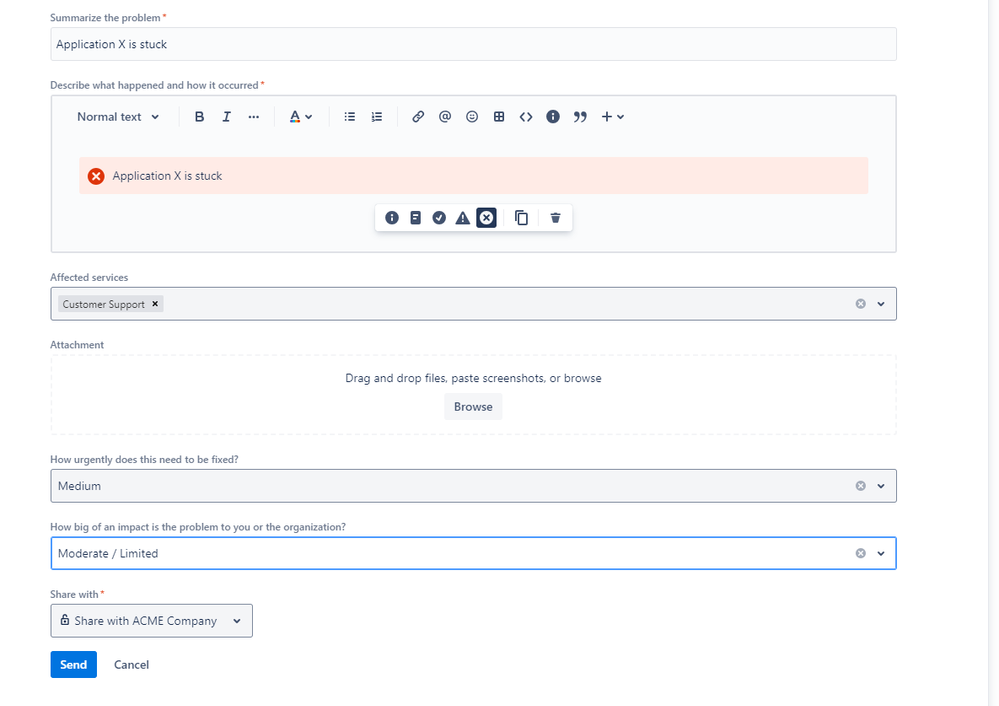The image size is (999, 706).
Task: Toggle italic formatting in editor toolbar
Action: tap(226, 117)
